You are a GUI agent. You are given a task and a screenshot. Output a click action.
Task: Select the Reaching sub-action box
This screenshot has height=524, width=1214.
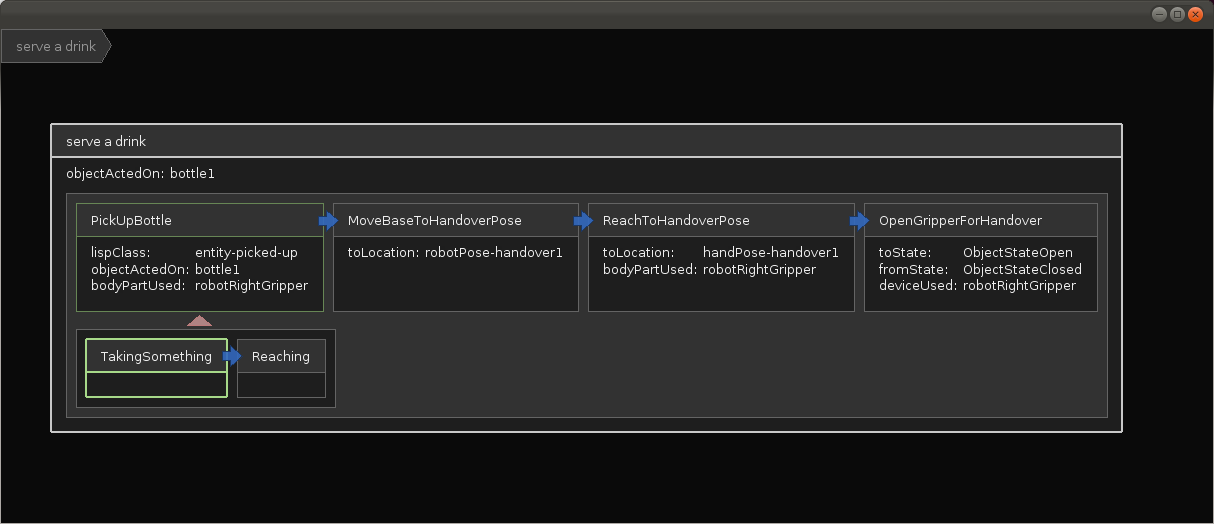coord(281,368)
